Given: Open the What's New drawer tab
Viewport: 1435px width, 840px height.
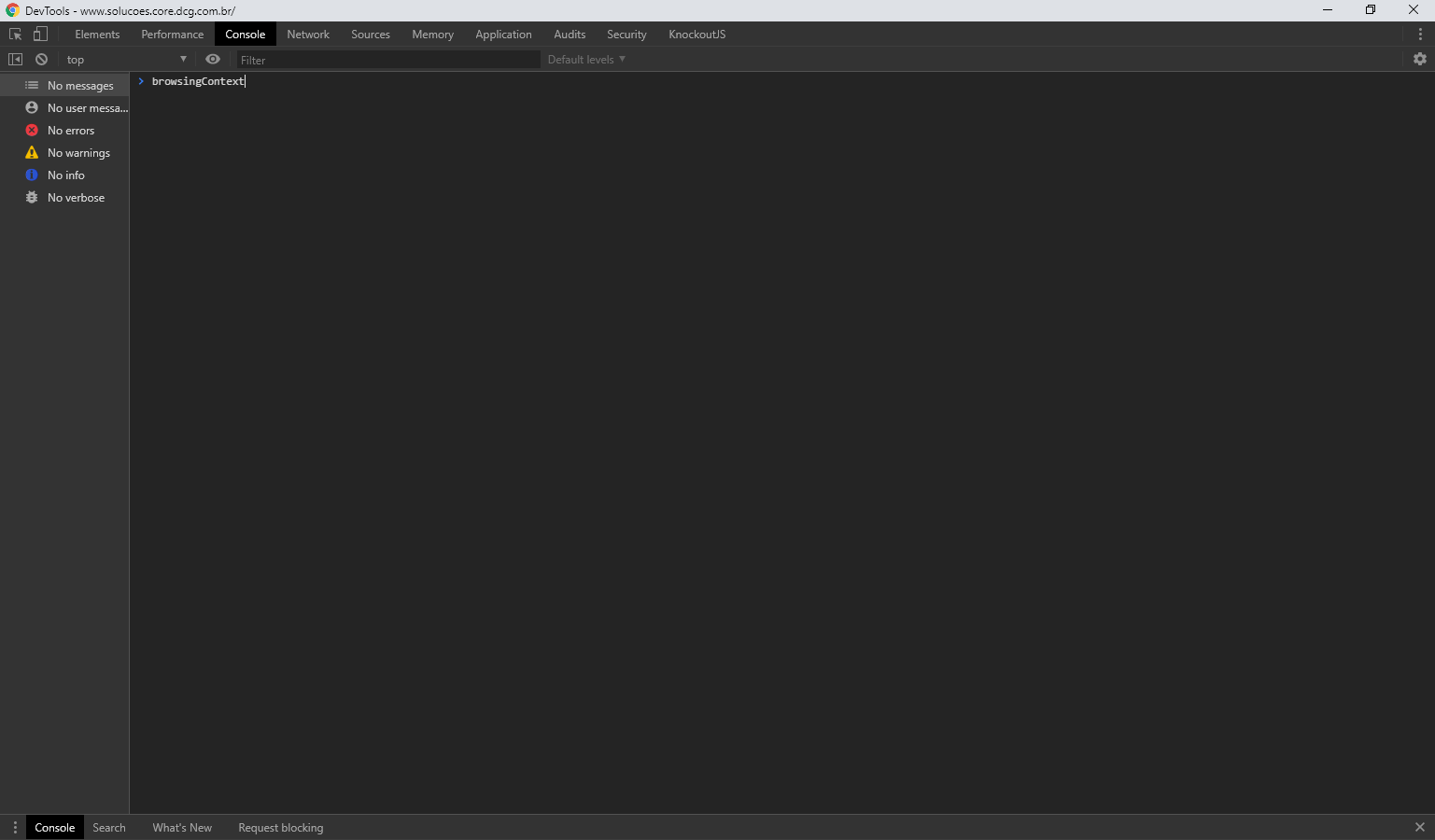Looking at the screenshot, I should pos(182,828).
